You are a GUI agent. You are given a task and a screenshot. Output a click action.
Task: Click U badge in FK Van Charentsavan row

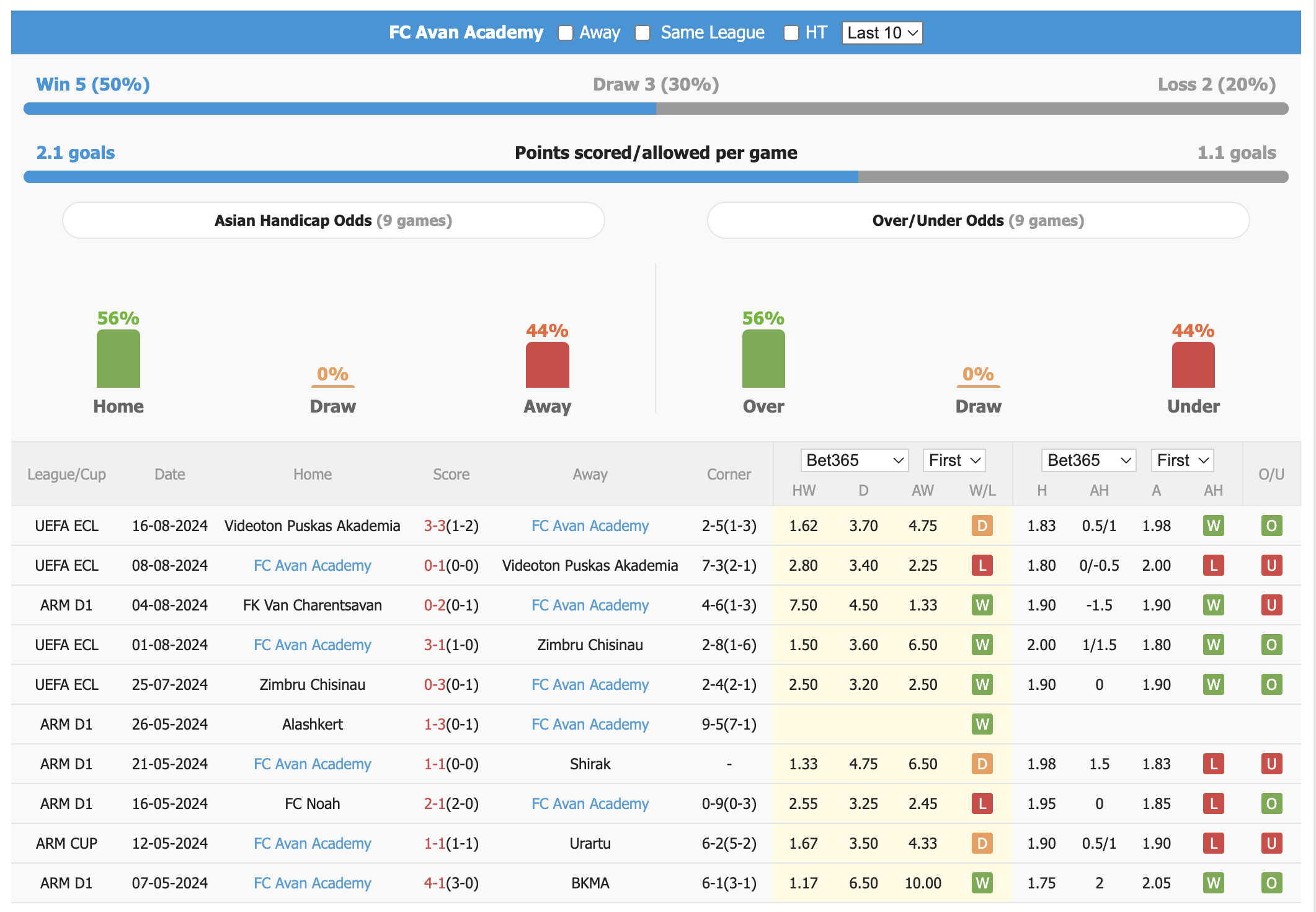tap(1271, 605)
